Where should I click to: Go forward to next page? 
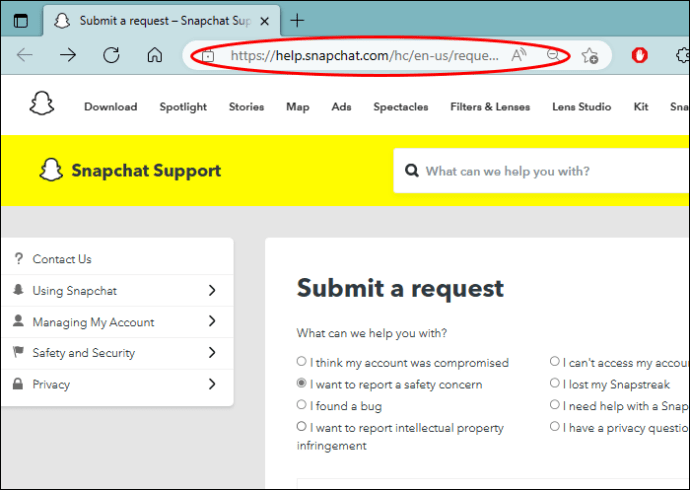point(68,55)
